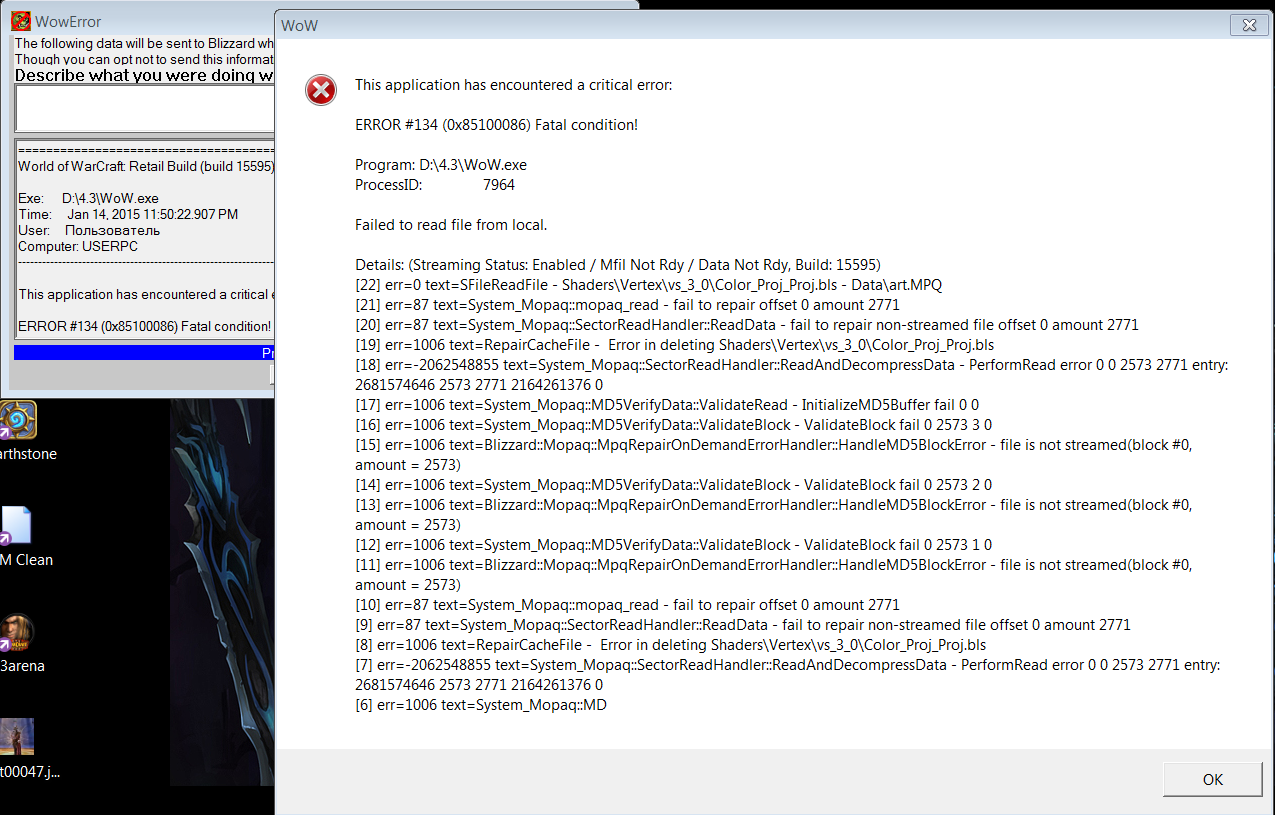
Task: Click the blue progress bar in WowError window
Action: tap(144, 352)
